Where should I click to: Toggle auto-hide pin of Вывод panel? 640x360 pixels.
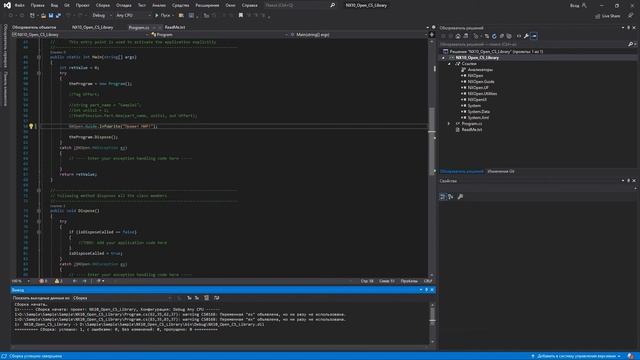click(x=427, y=290)
